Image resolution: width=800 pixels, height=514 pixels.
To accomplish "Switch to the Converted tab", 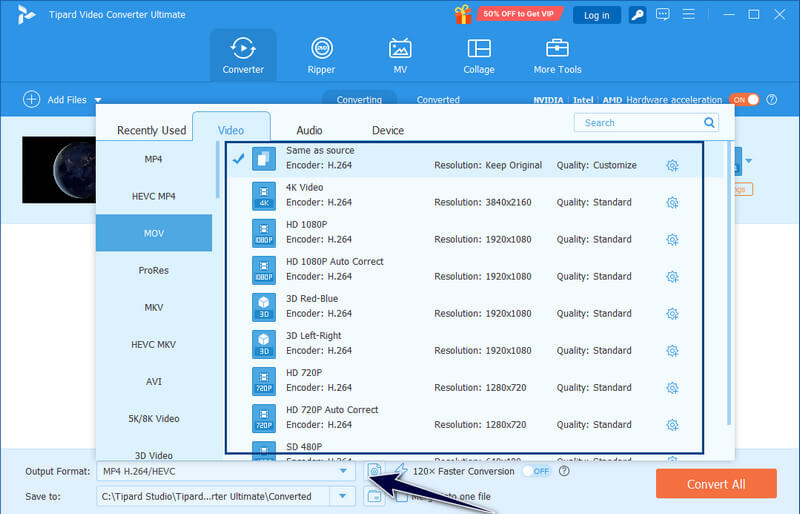I will click(438, 99).
